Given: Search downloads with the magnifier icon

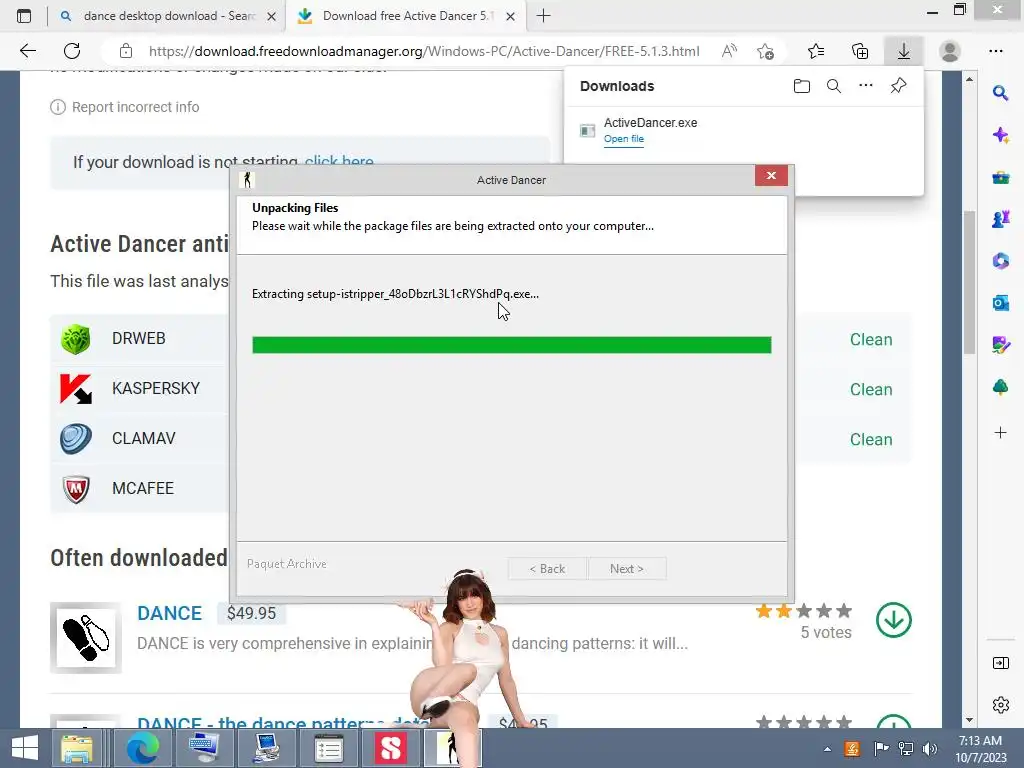Looking at the screenshot, I should [834, 86].
